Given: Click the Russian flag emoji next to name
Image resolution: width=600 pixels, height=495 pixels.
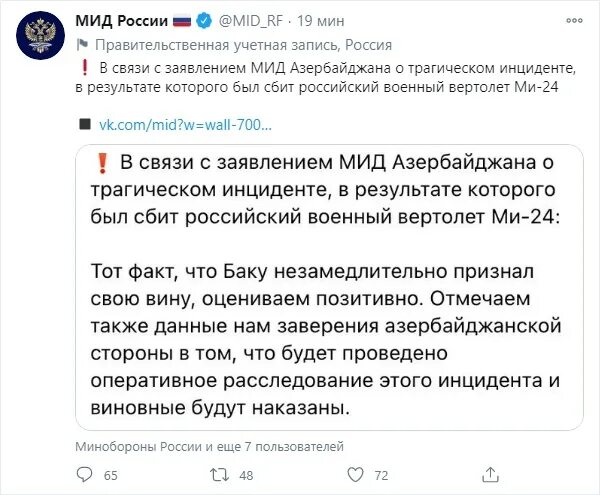Looking at the screenshot, I should (182, 21).
